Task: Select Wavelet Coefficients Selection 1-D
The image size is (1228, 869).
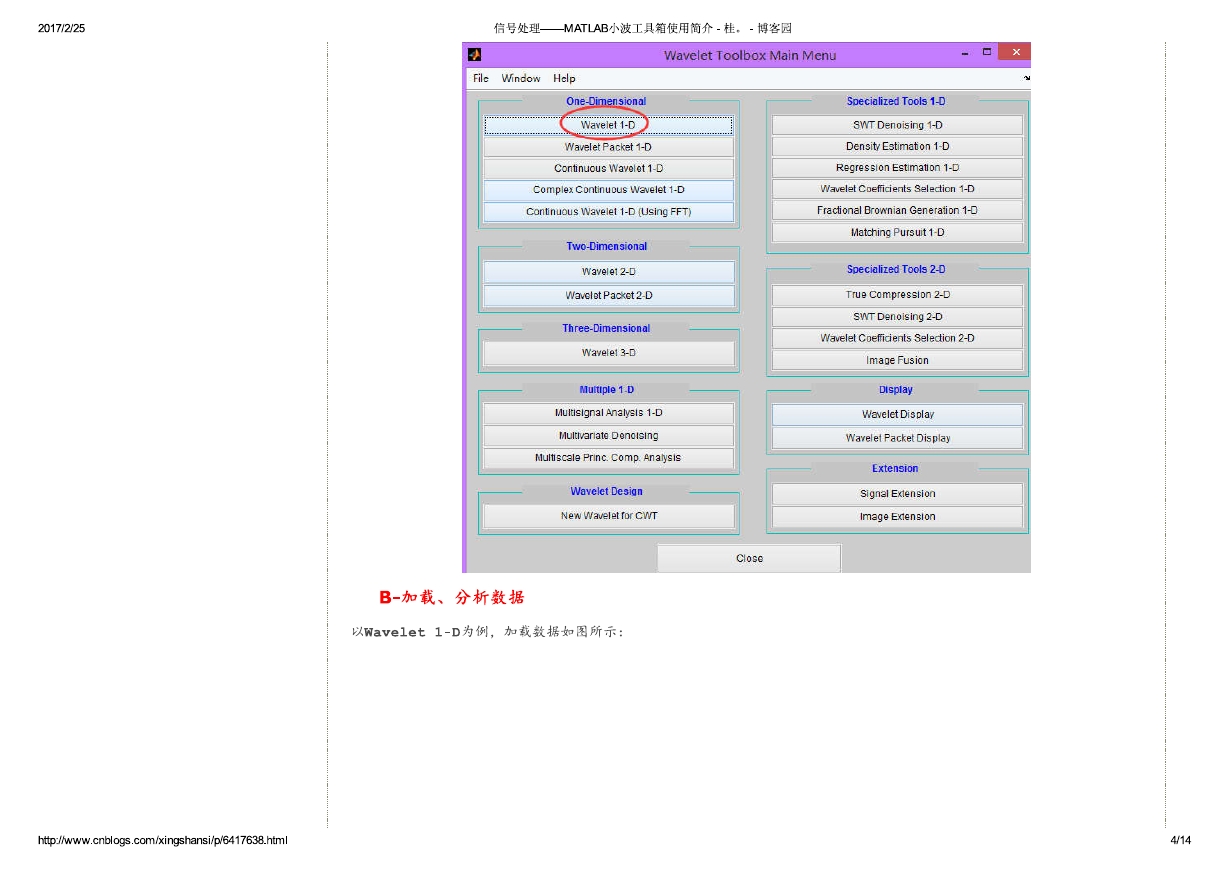Action: point(897,189)
